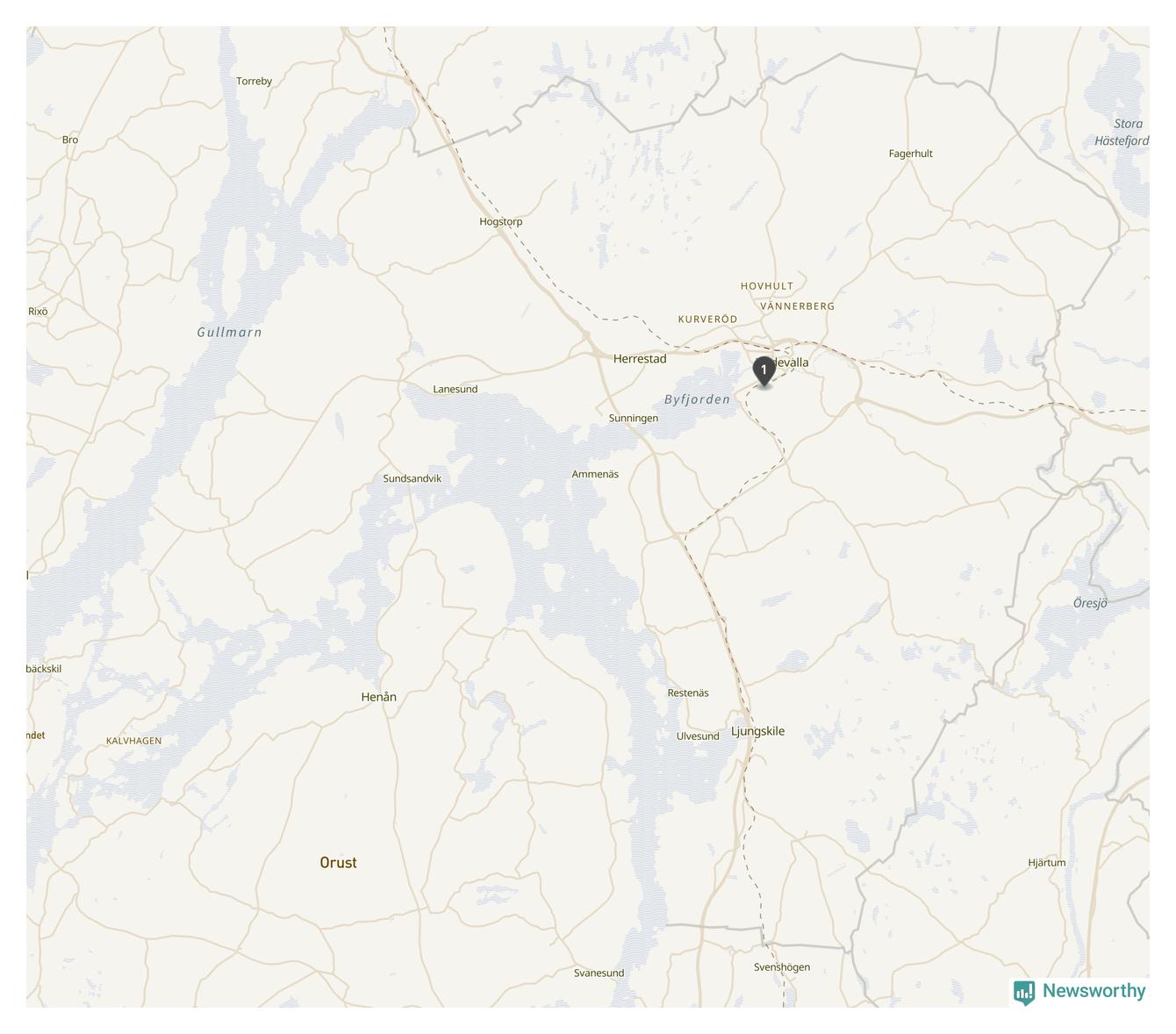The image size is (1176, 1034).
Task: Click the Torreby place label
Action: [255, 81]
